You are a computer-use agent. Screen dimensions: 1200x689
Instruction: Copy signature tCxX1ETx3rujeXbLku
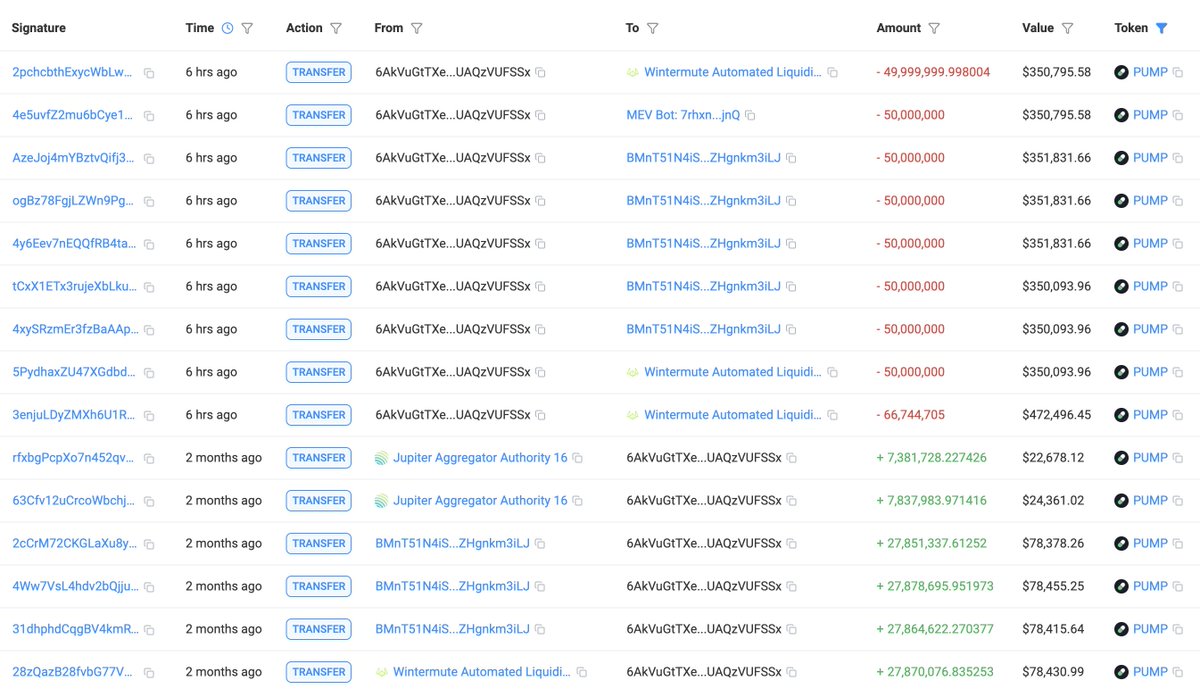point(149,287)
